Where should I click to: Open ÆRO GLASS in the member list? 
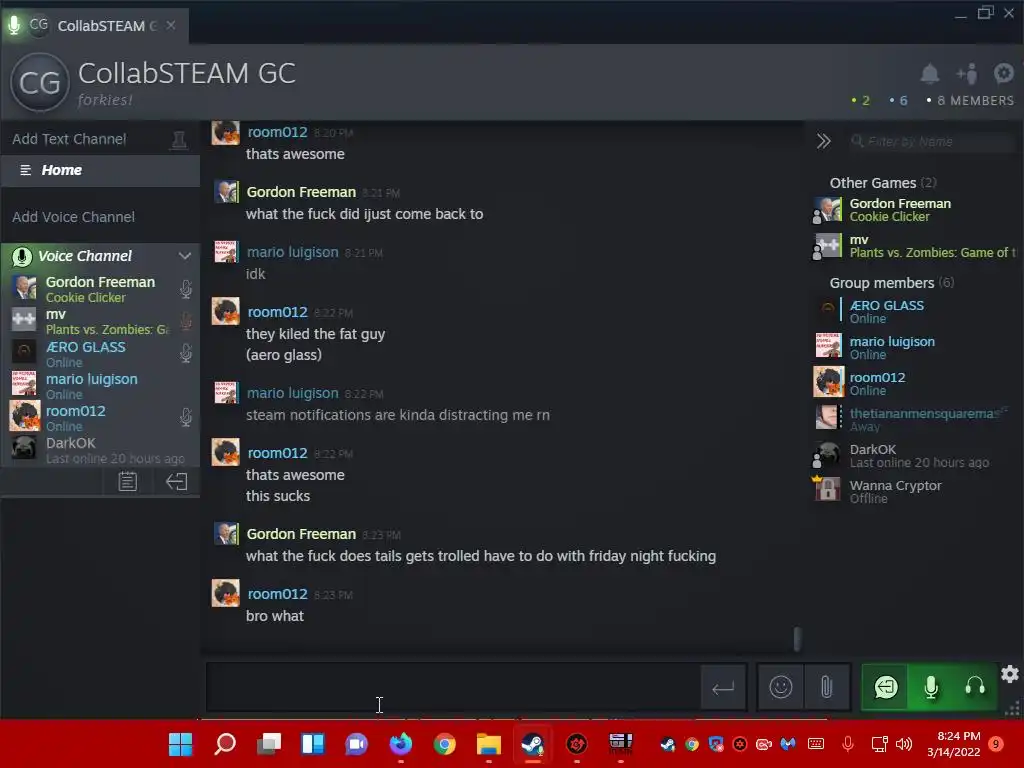[914, 312]
